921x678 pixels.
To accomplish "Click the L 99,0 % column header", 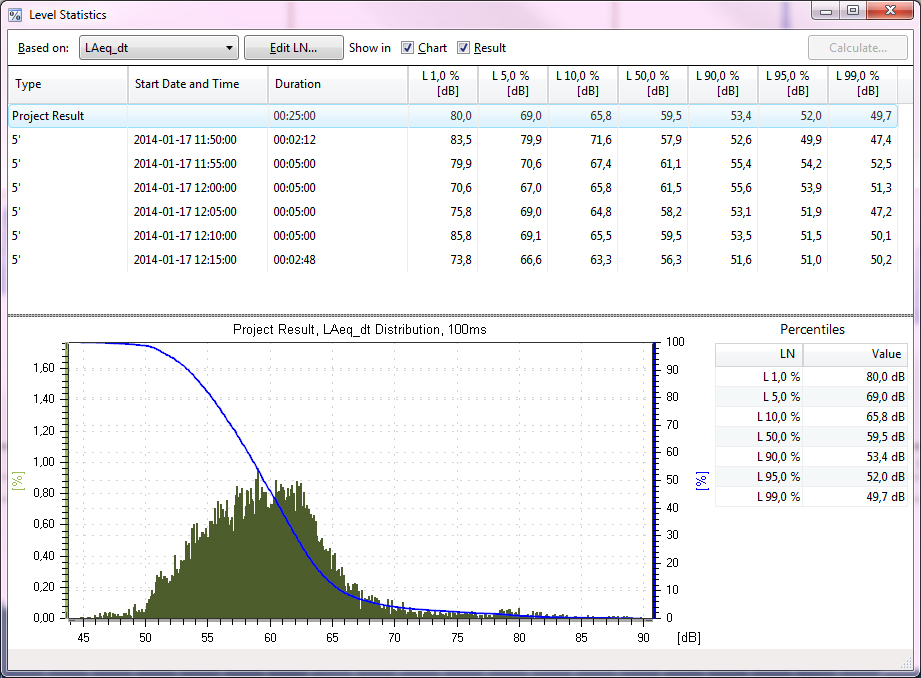I will 862,84.
